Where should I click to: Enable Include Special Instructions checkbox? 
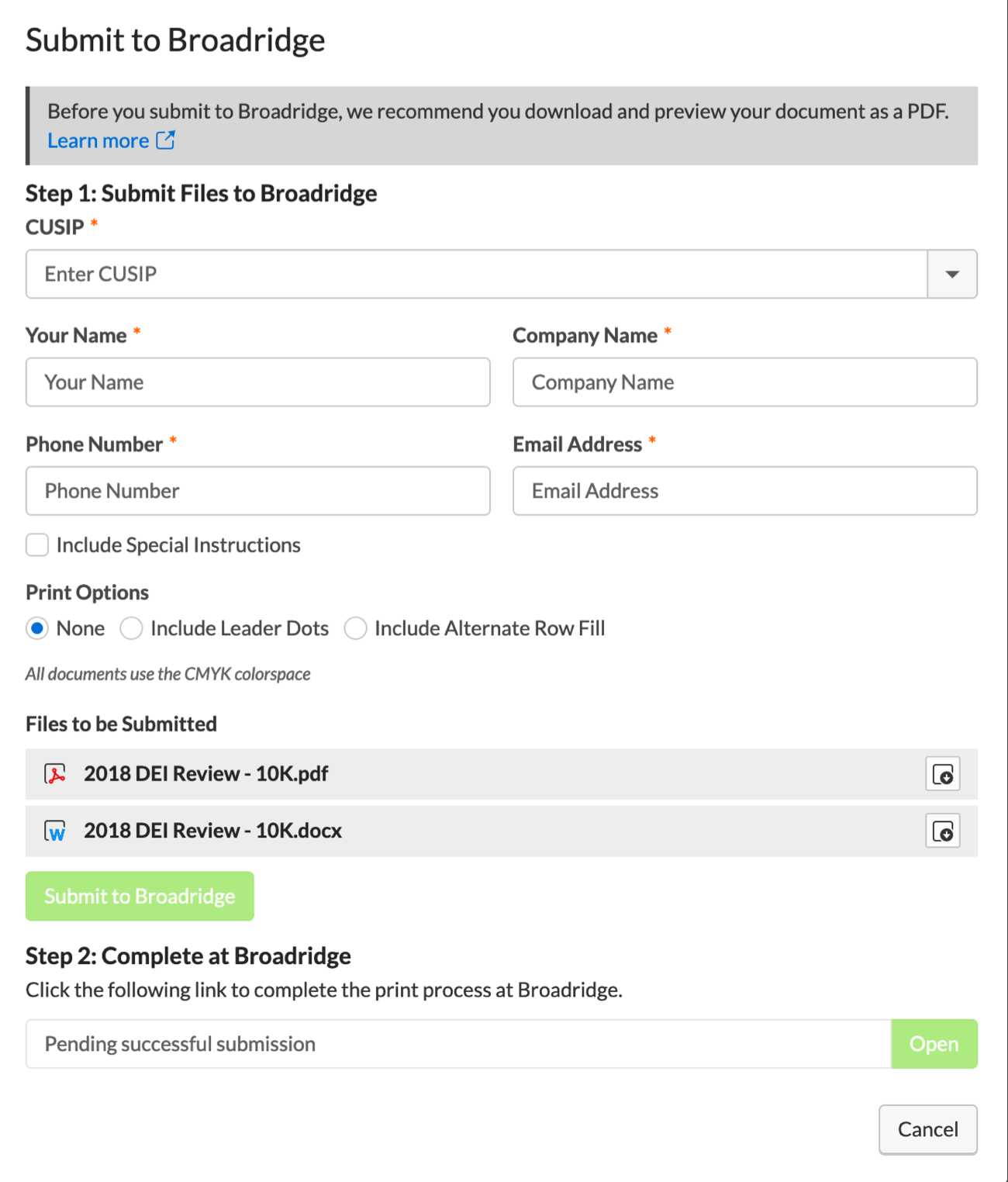tap(37, 545)
